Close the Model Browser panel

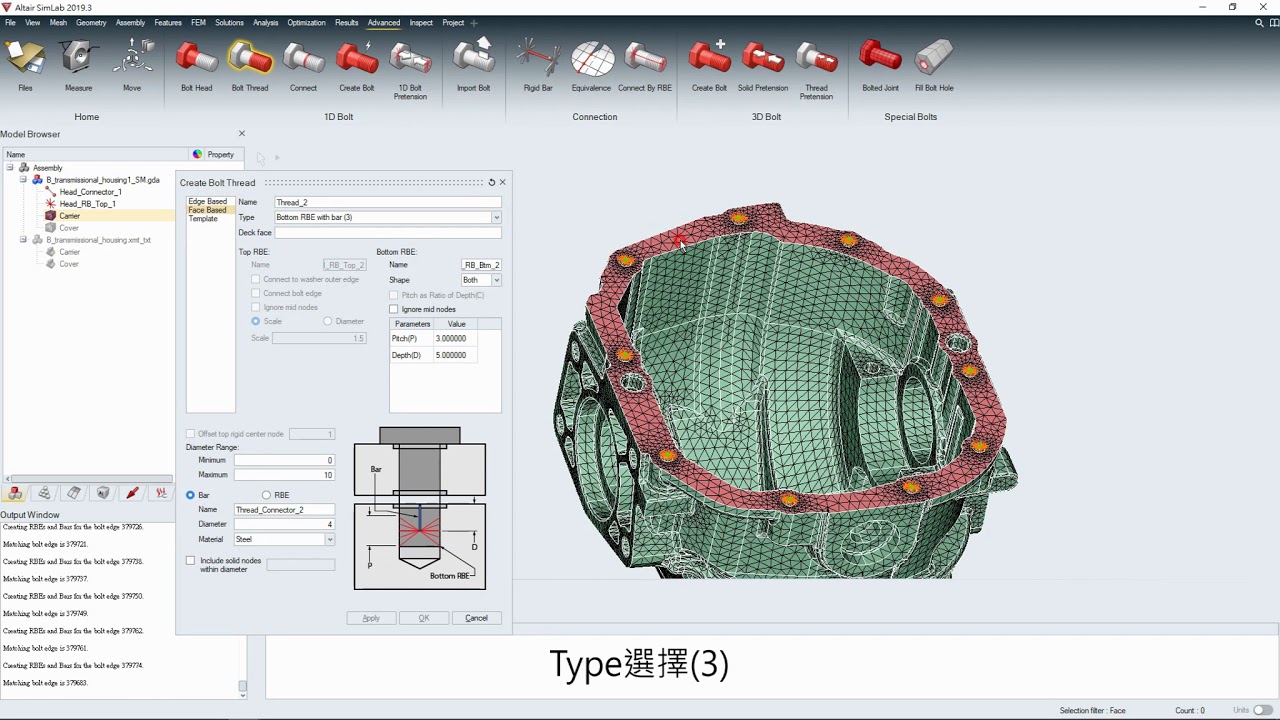coord(241,133)
